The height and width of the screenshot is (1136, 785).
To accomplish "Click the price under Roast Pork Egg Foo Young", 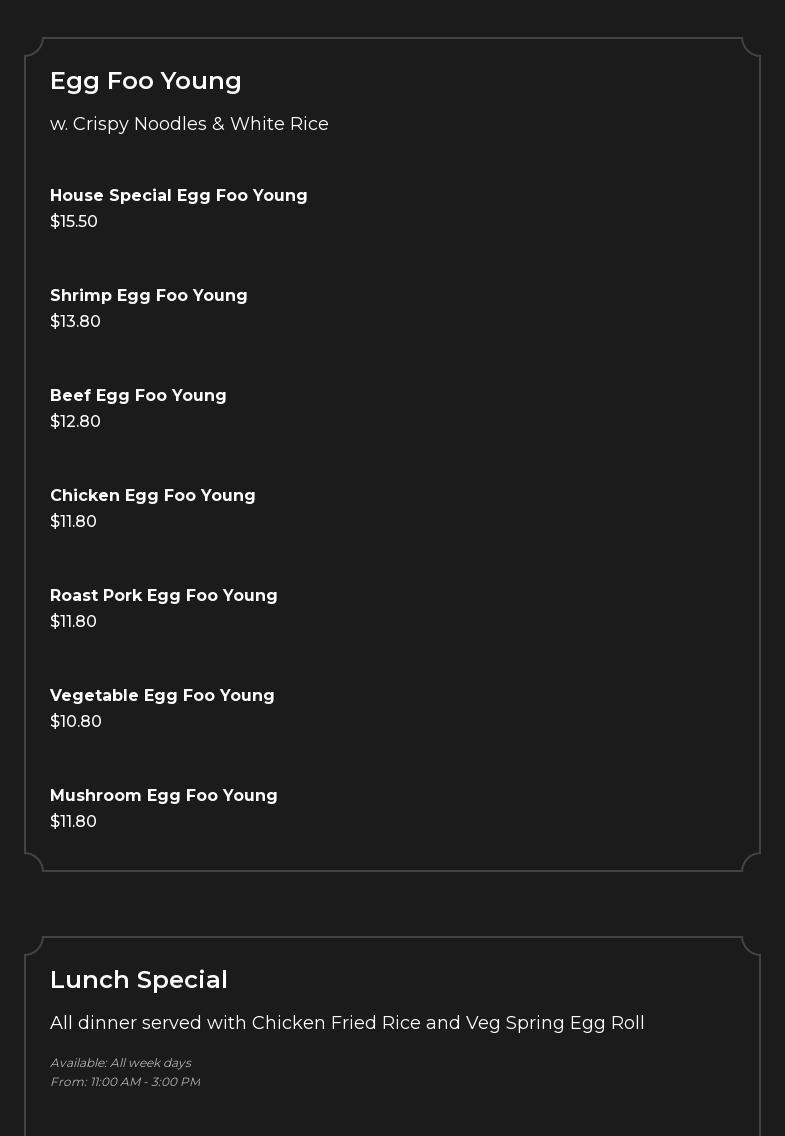I will [74, 622].
